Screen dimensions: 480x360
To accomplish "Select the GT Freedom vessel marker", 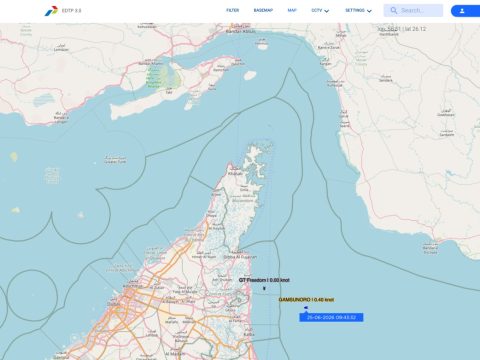I will pos(264,288).
